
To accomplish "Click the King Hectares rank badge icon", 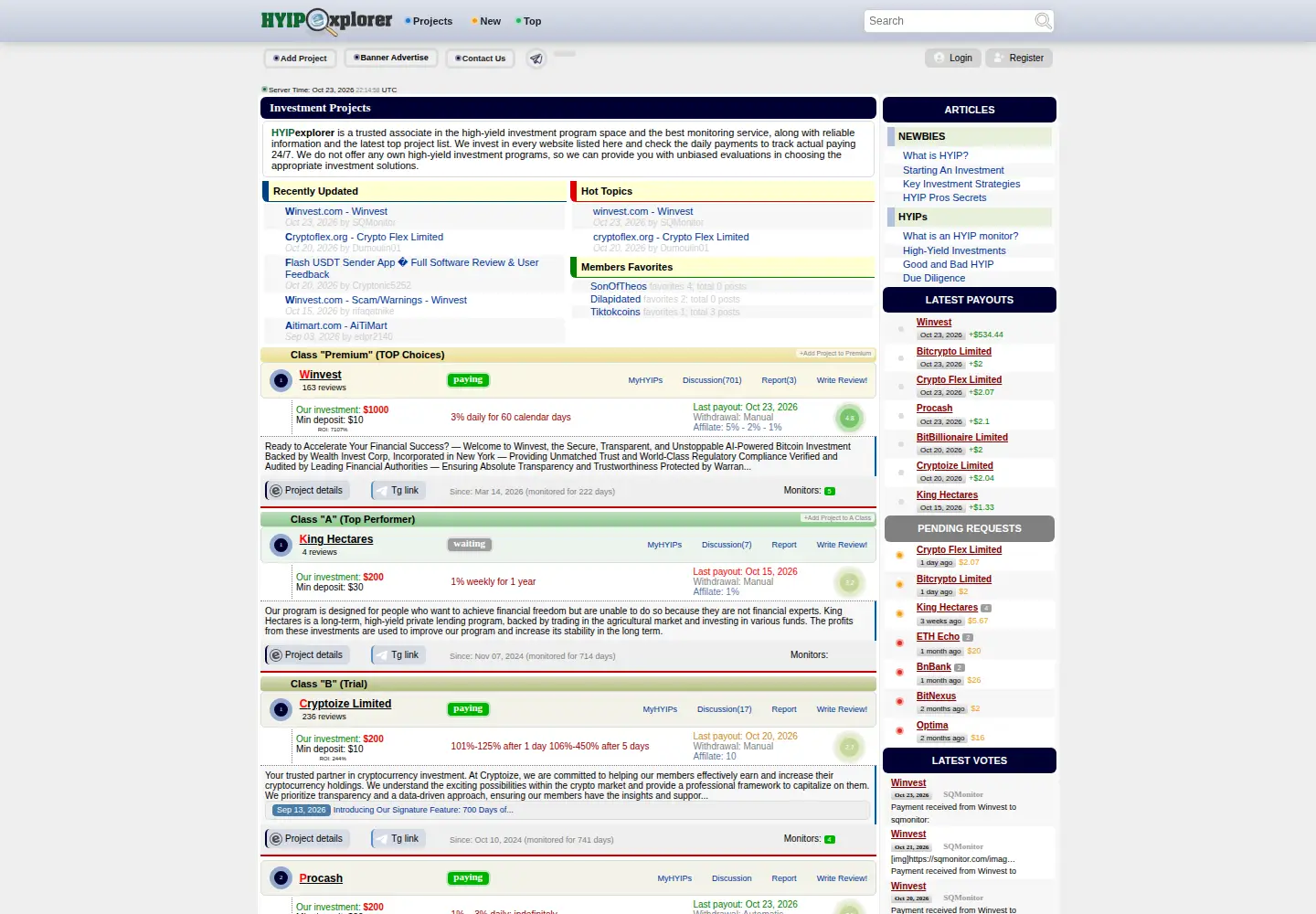I will click(281, 545).
